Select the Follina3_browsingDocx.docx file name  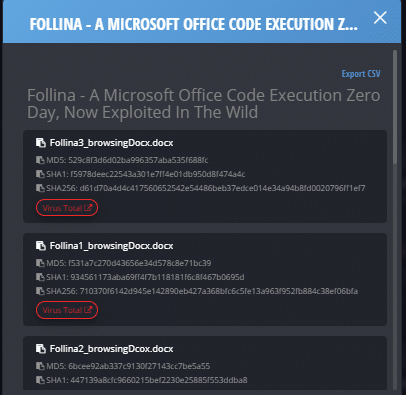point(111,143)
